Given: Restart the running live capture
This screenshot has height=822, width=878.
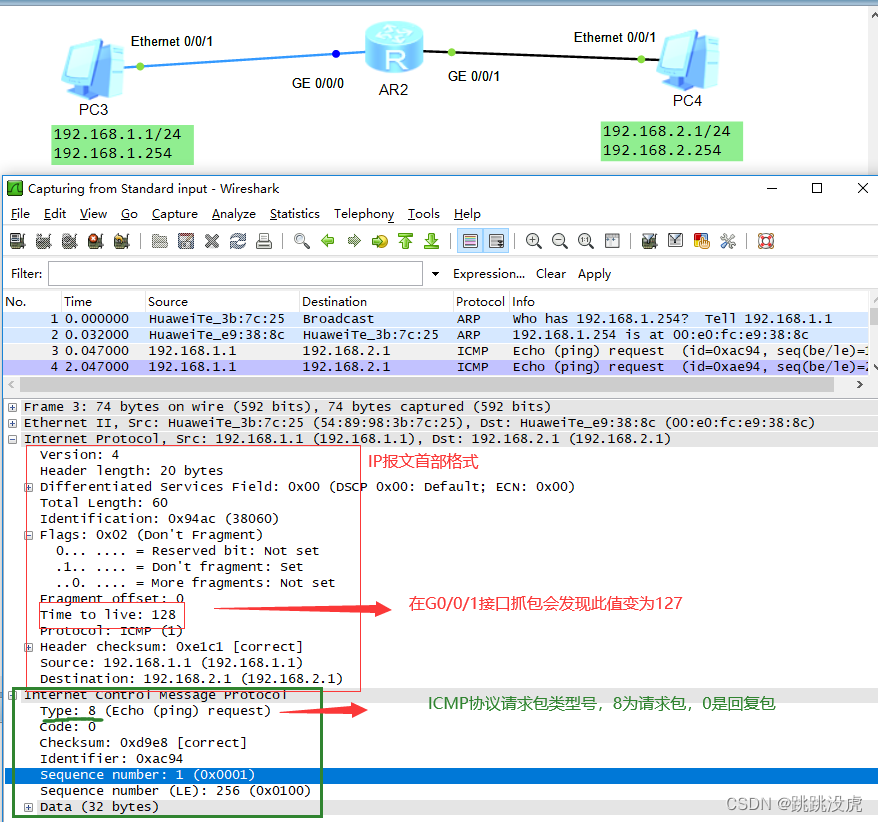Looking at the screenshot, I should point(122,241).
